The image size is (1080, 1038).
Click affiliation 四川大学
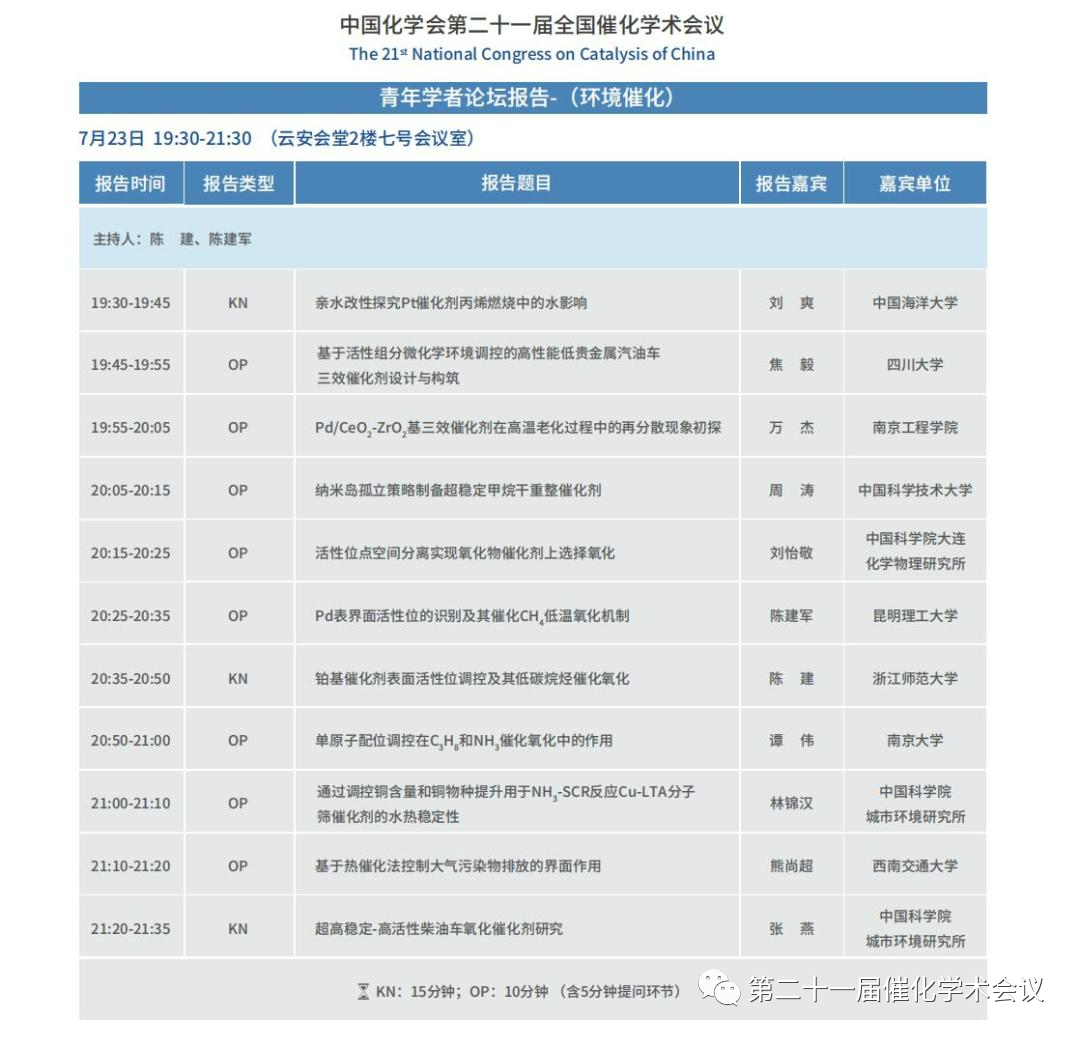(x=915, y=365)
